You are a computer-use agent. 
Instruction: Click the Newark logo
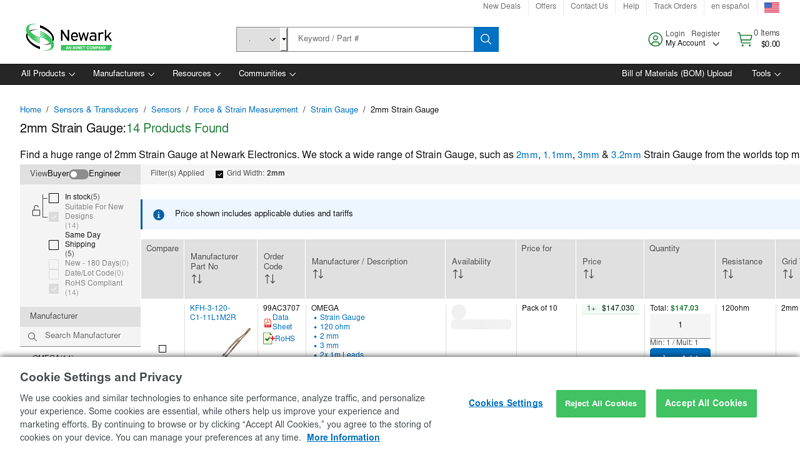69,37
